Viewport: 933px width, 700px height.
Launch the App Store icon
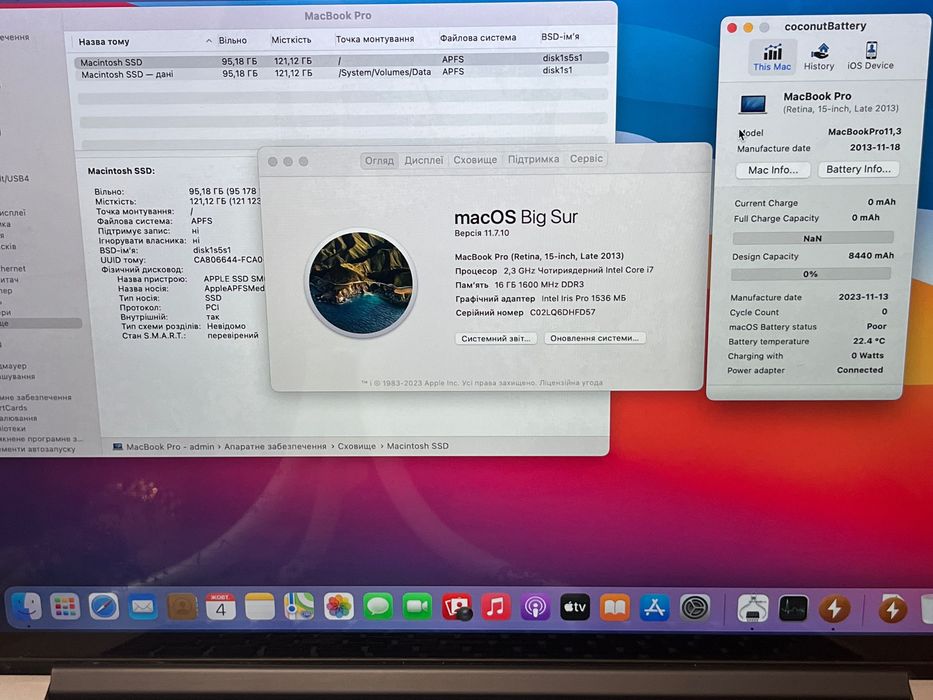point(655,608)
